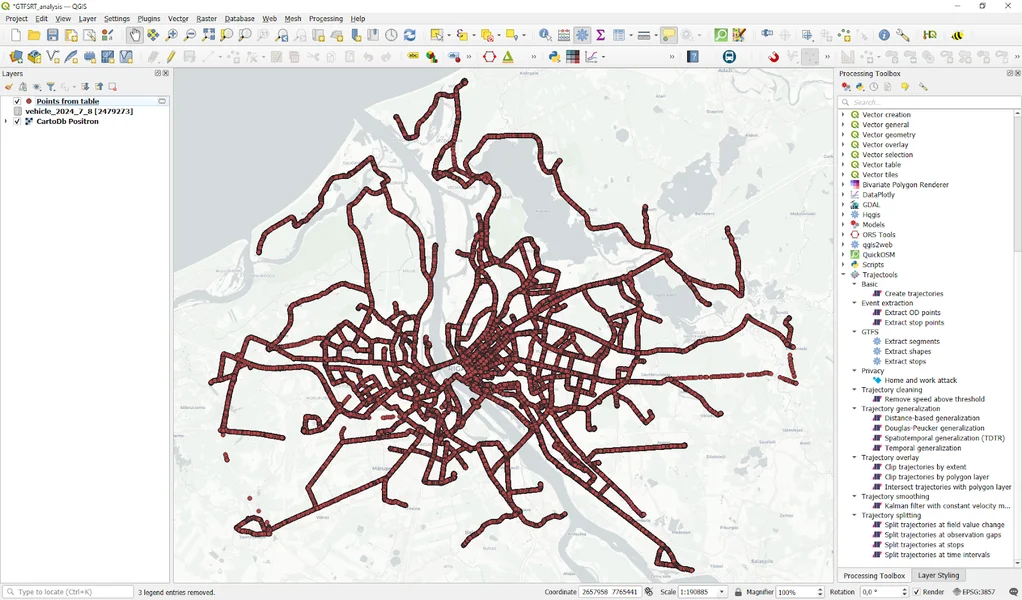Switch to the Layer Styling tab
The image size is (1022, 600).
tap(938, 575)
